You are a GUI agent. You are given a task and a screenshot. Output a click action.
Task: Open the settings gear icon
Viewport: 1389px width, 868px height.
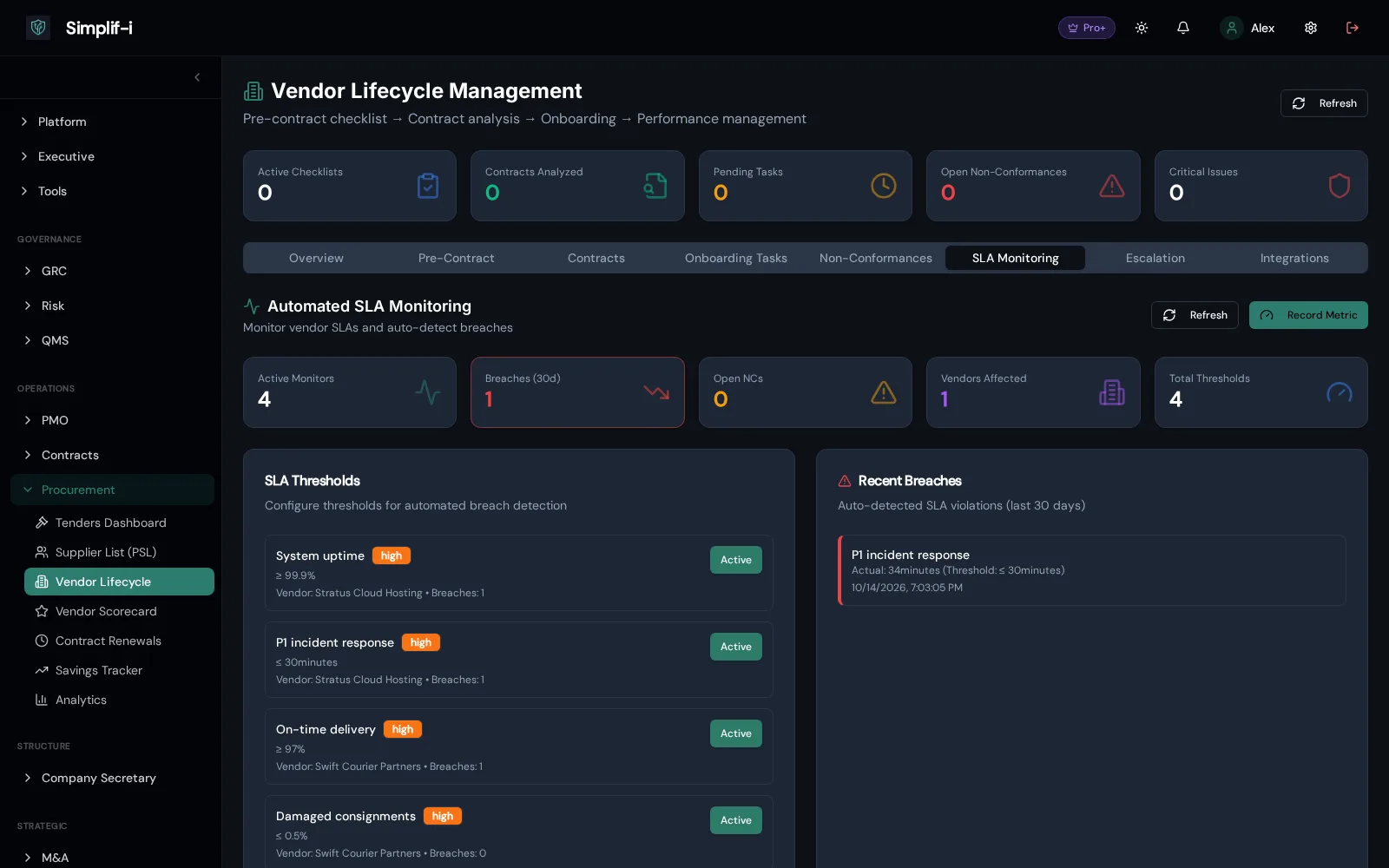click(1311, 28)
